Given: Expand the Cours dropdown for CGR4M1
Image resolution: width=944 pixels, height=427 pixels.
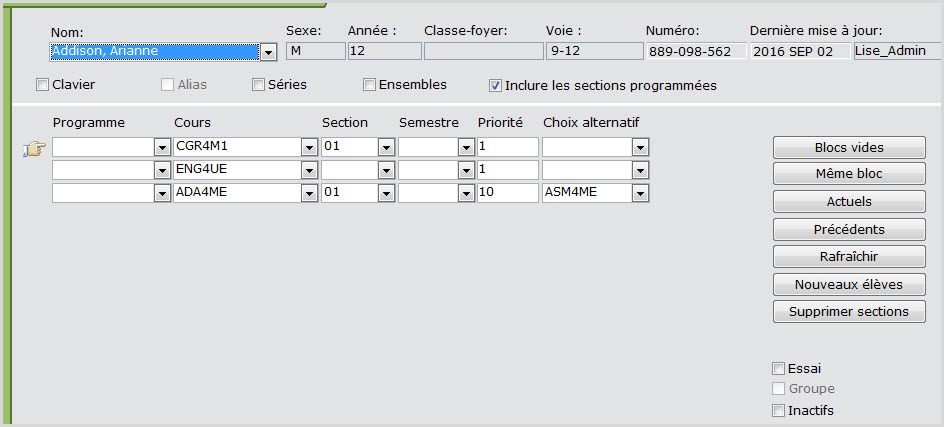Looking at the screenshot, I should (x=309, y=148).
